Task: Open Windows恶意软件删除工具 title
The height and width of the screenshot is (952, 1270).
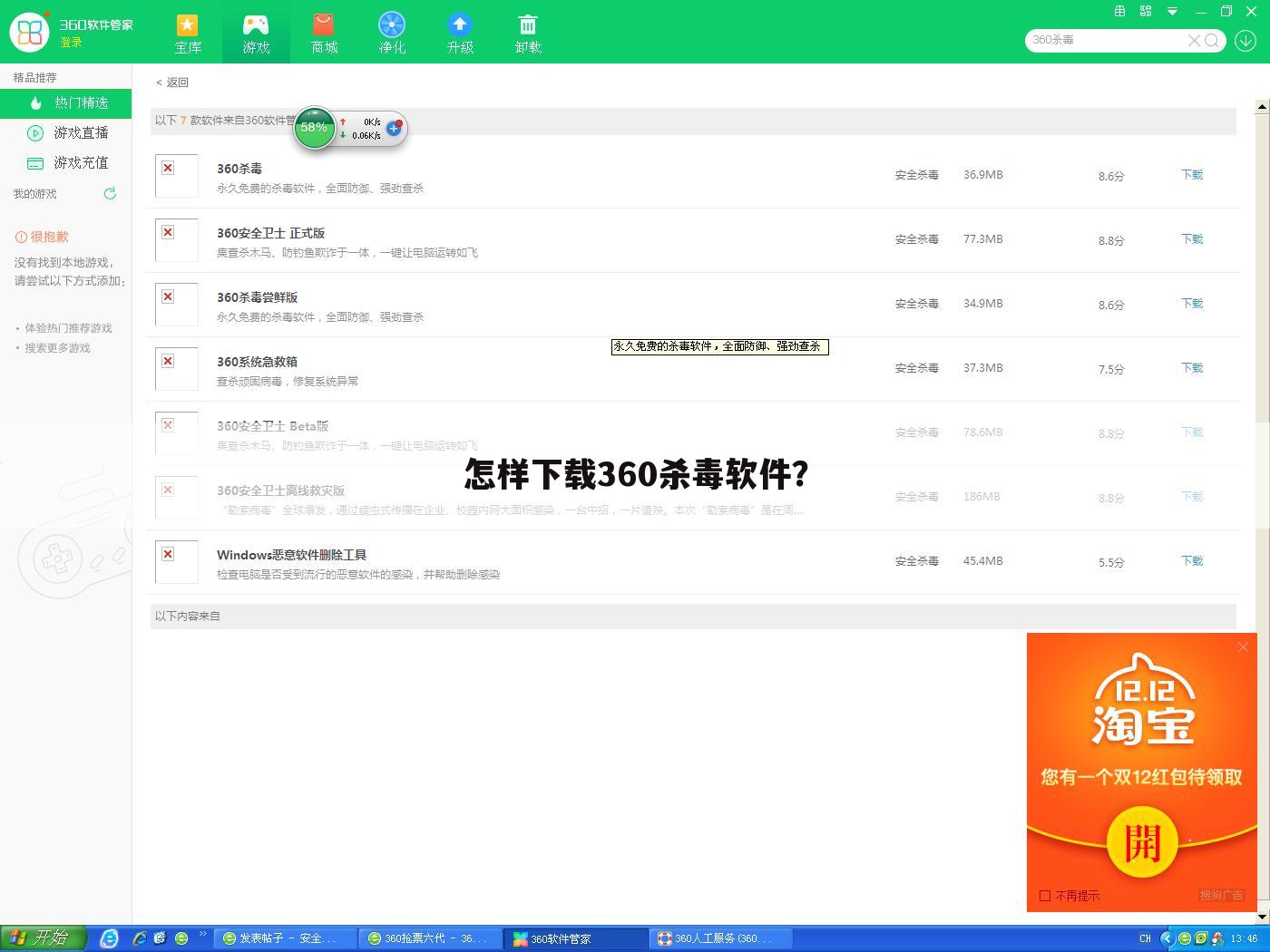Action: pos(291,555)
